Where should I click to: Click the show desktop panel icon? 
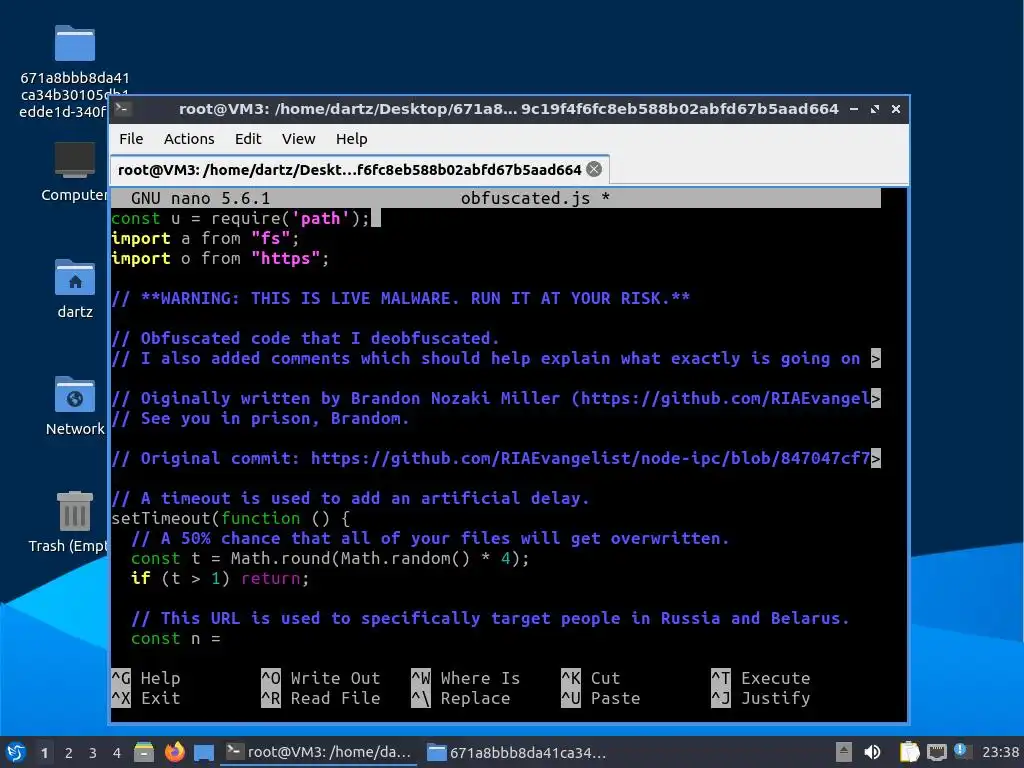tap(204, 752)
